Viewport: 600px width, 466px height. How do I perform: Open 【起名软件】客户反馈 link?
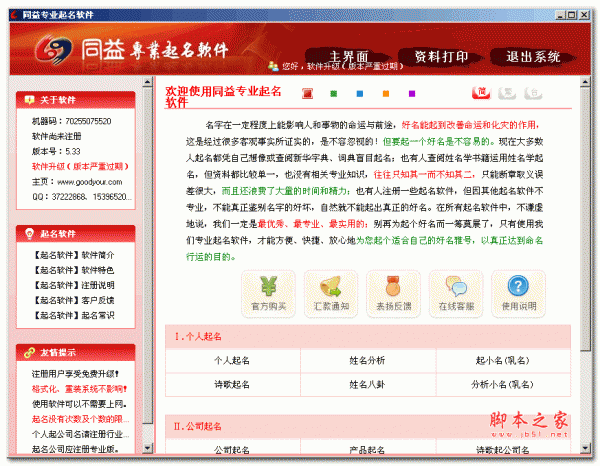(x=73, y=300)
